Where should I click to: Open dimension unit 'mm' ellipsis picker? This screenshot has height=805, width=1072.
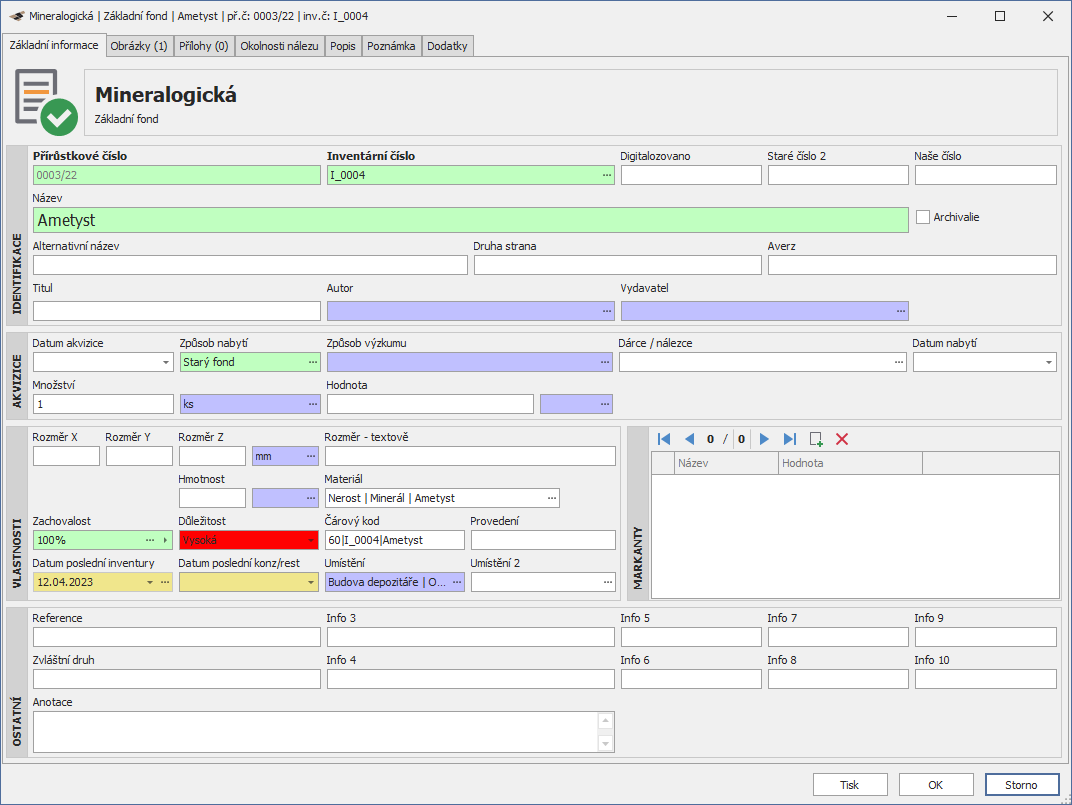tap(311, 456)
